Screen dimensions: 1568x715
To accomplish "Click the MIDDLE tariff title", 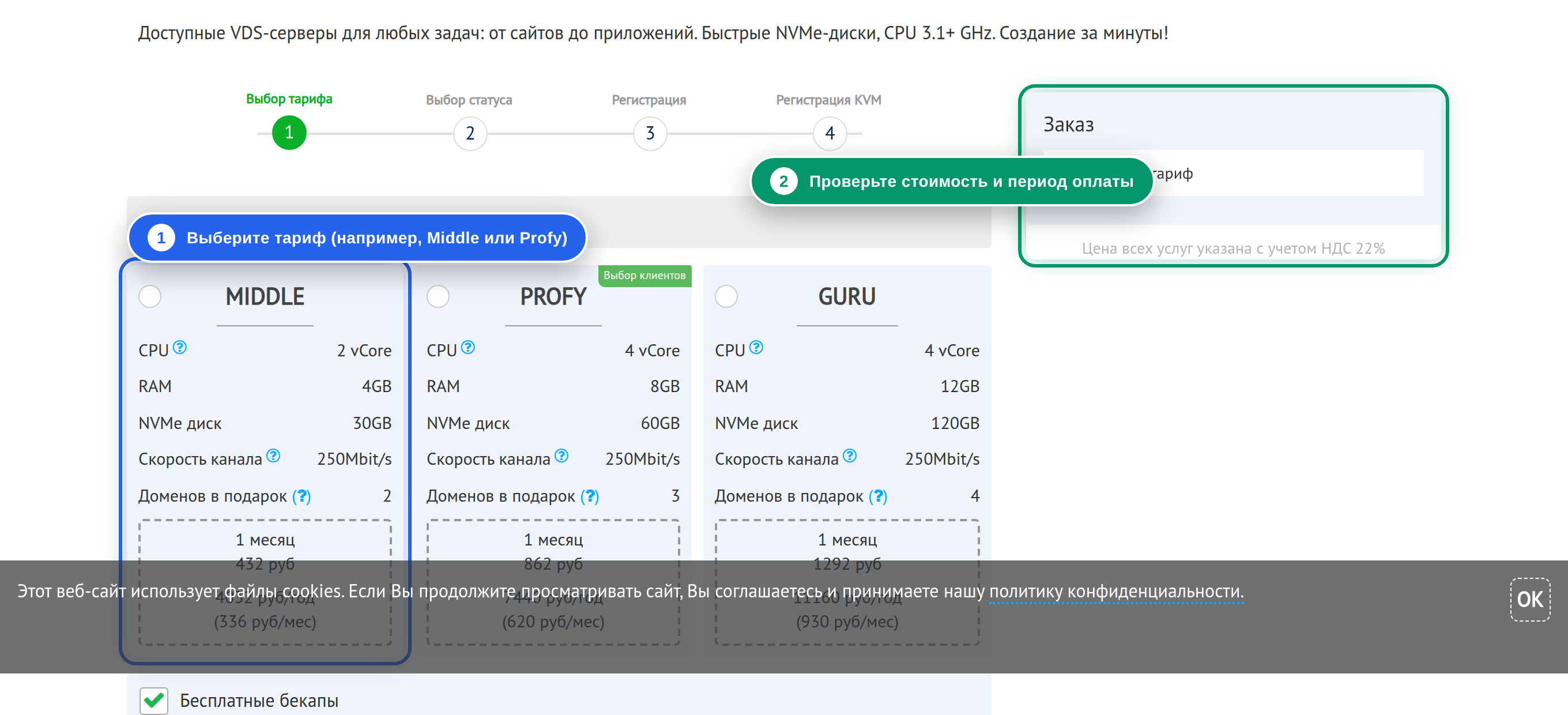I will [x=265, y=296].
